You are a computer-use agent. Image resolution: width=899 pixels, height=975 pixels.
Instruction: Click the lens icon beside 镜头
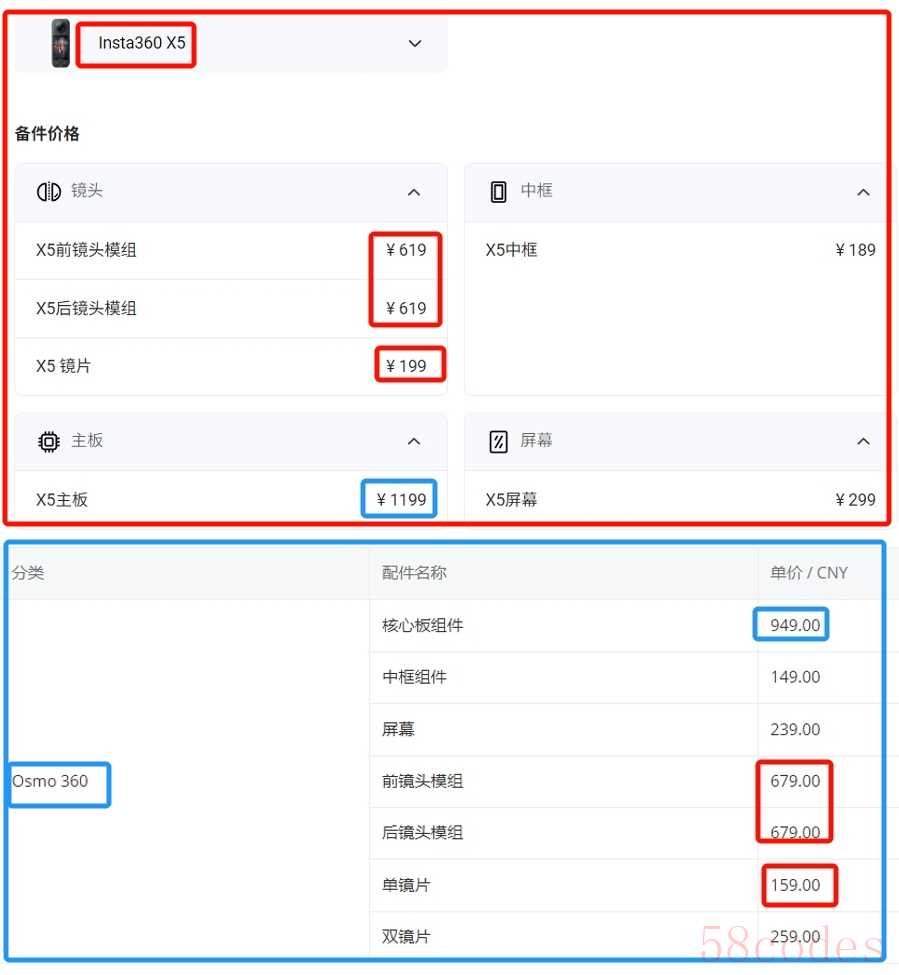click(48, 192)
